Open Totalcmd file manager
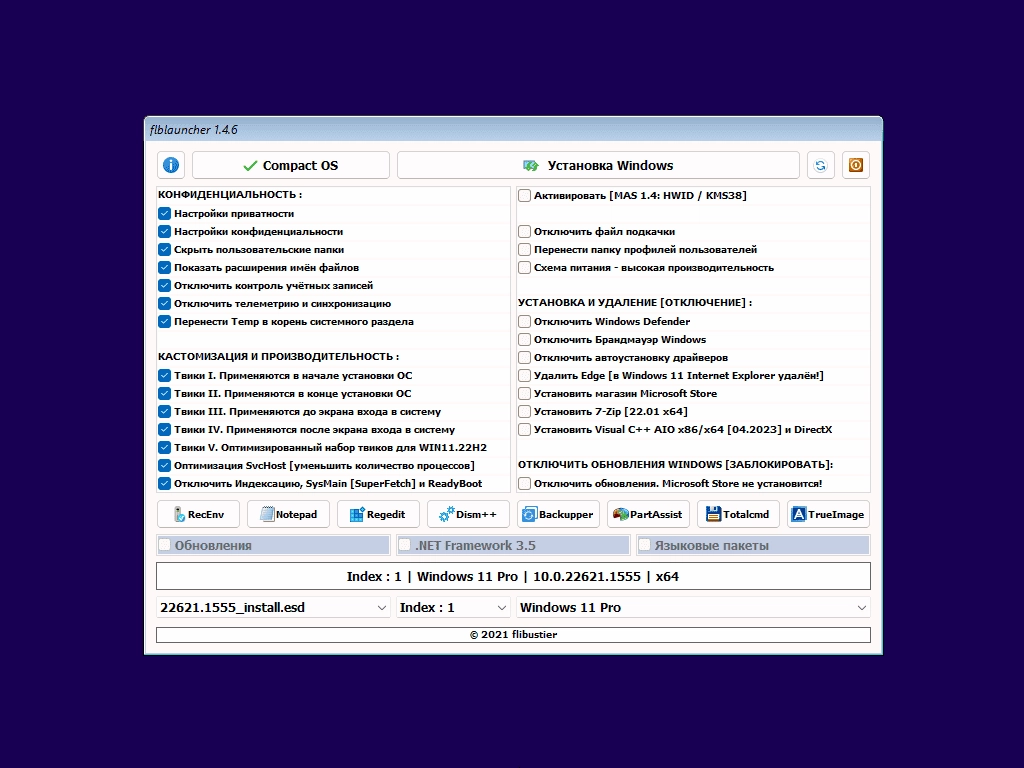 pyautogui.click(x=739, y=515)
